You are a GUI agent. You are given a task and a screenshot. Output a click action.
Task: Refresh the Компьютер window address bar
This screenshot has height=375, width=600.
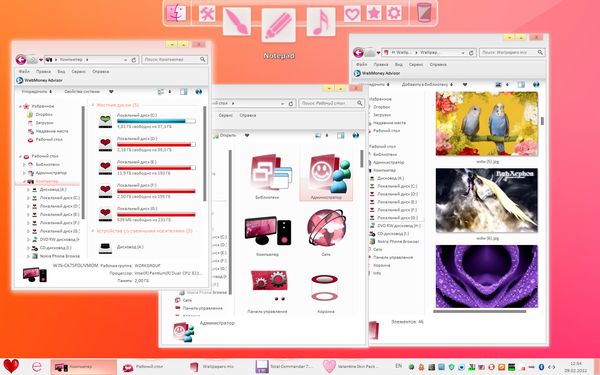pos(134,60)
